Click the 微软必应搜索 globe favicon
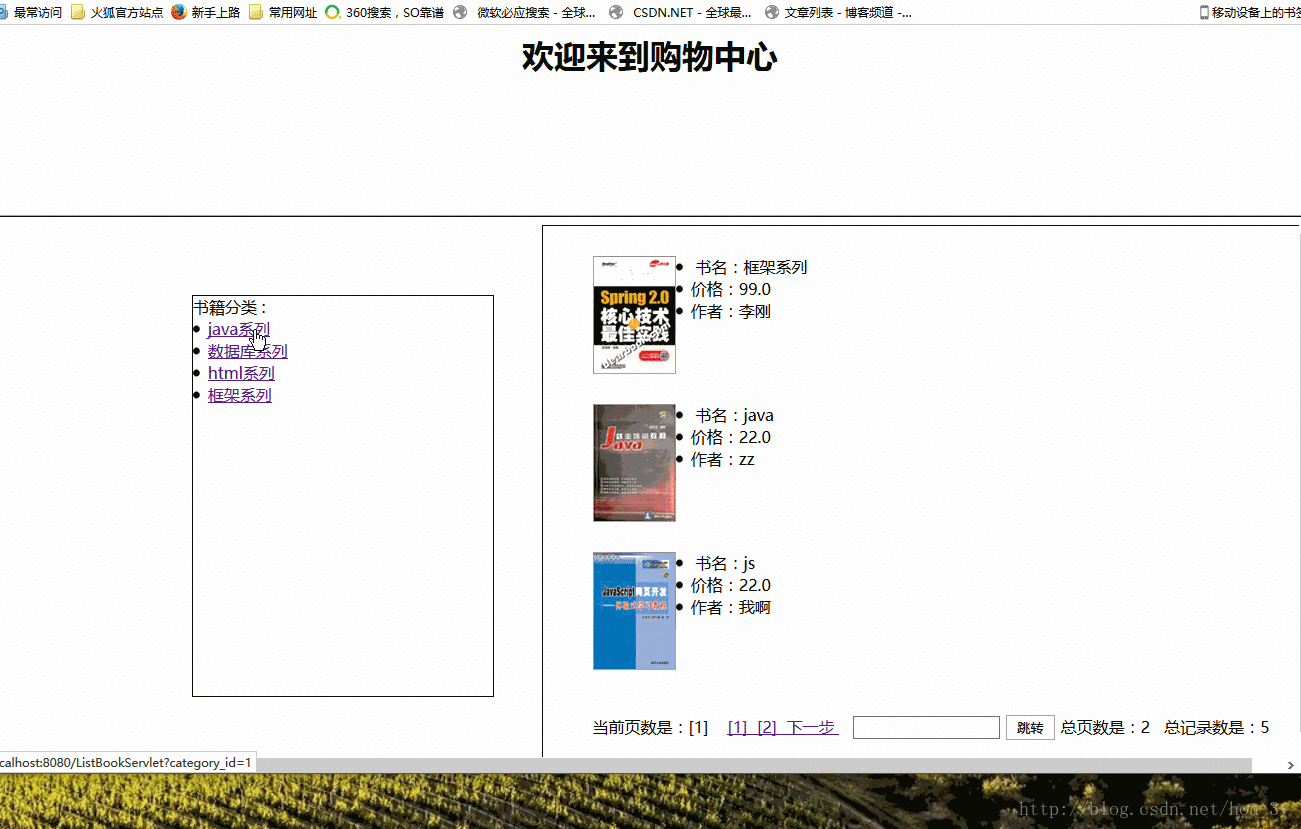 [x=459, y=12]
